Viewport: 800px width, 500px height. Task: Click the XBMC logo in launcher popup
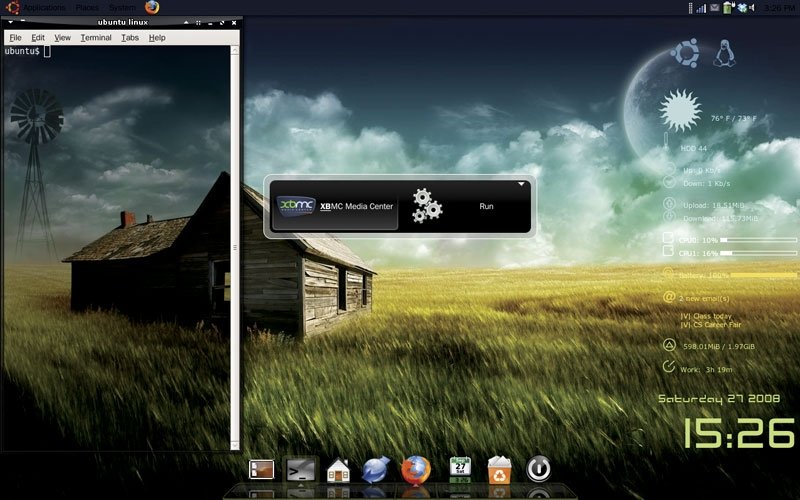pos(296,206)
